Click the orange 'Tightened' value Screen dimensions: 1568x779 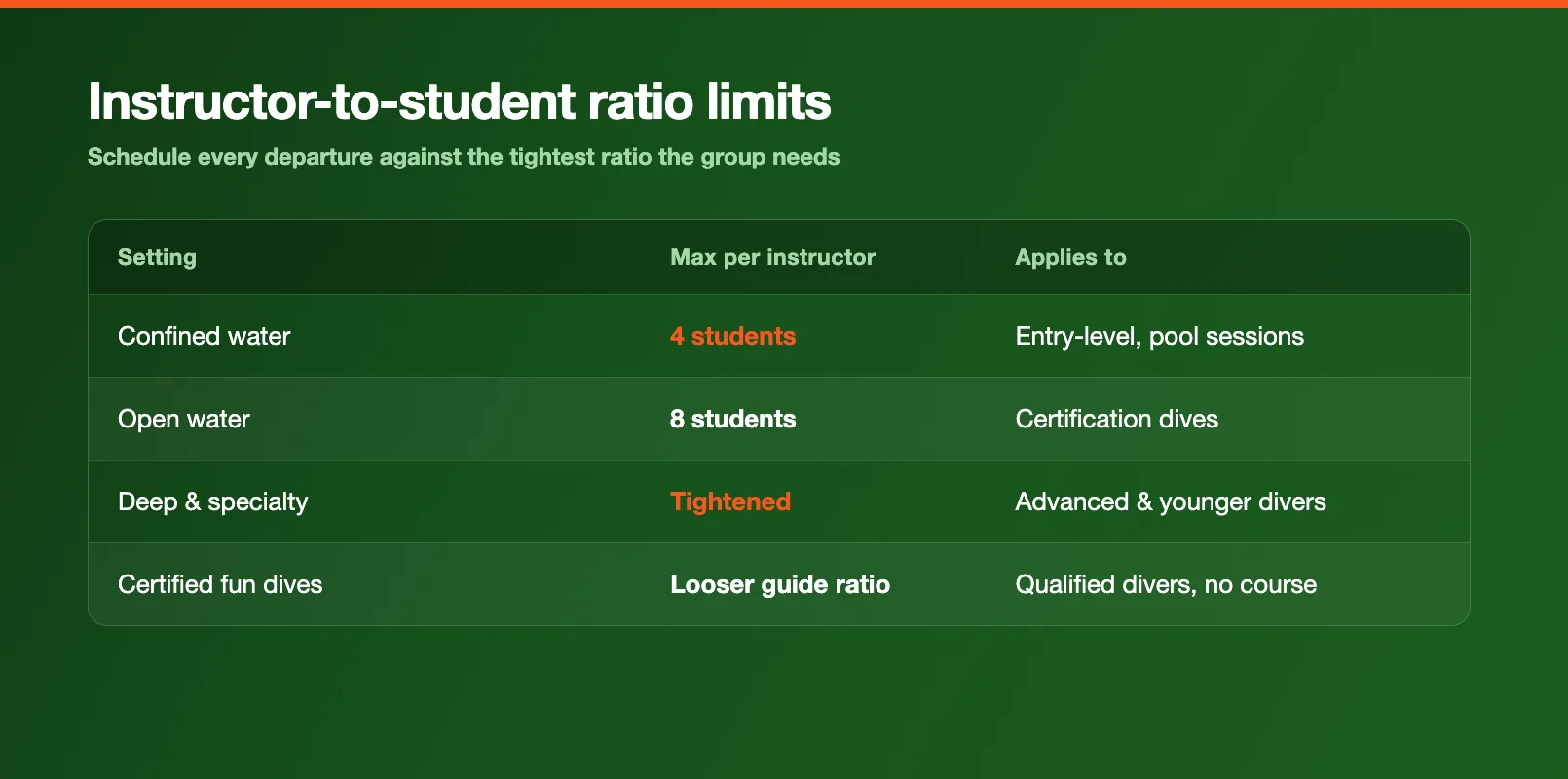730,501
